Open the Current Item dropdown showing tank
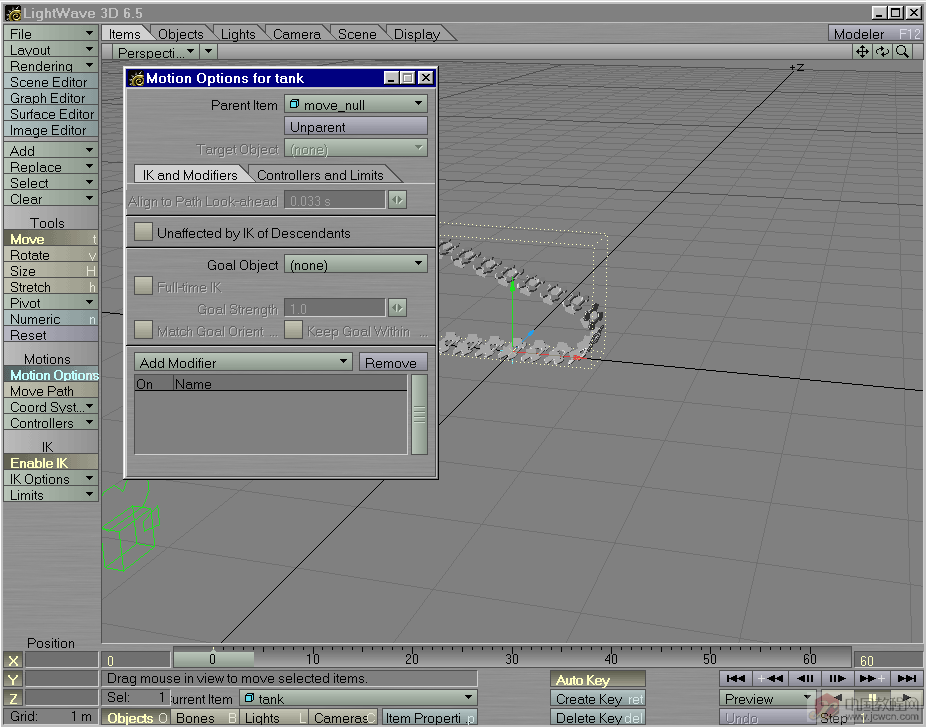This screenshot has width=926, height=727. [x=358, y=699]
